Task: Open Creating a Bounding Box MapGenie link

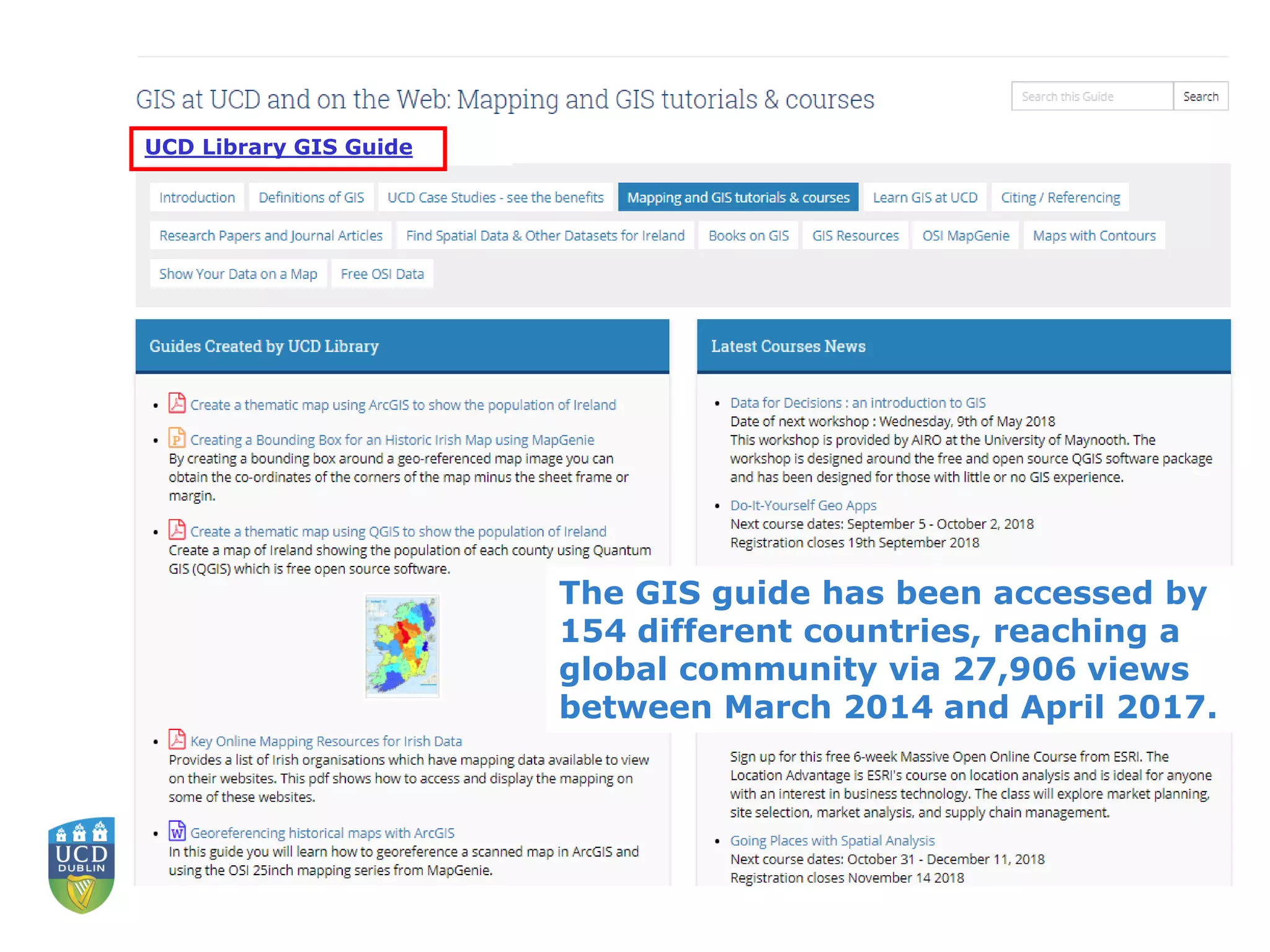Action: (392, 439)
